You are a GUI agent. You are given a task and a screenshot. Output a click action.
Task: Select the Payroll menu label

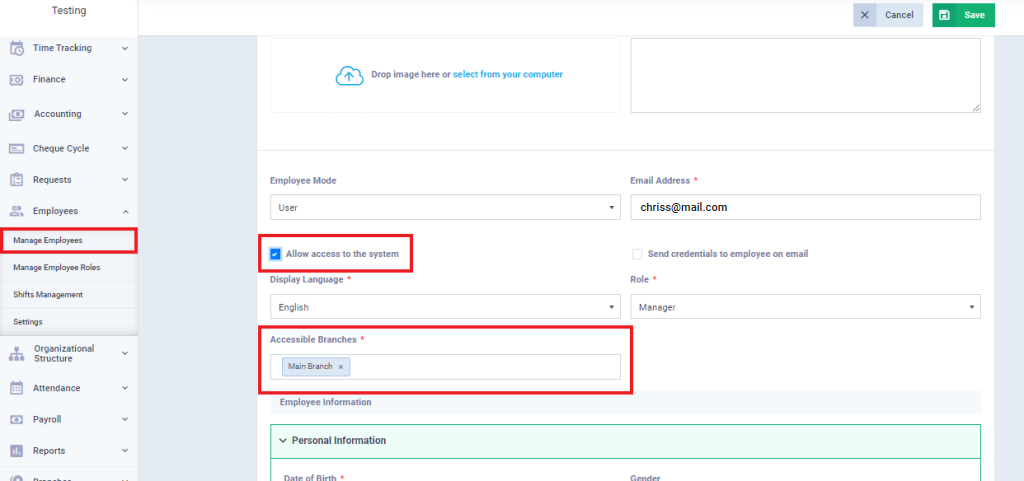(x=47, y=420)
